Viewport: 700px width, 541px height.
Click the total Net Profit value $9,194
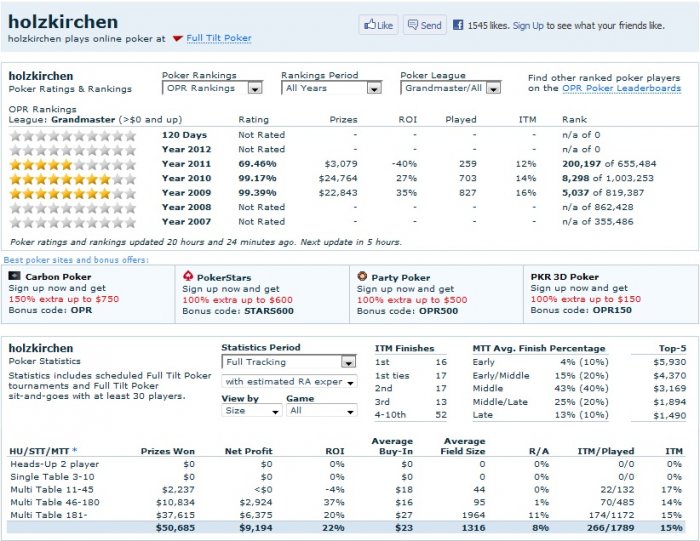tap(255, 528)
